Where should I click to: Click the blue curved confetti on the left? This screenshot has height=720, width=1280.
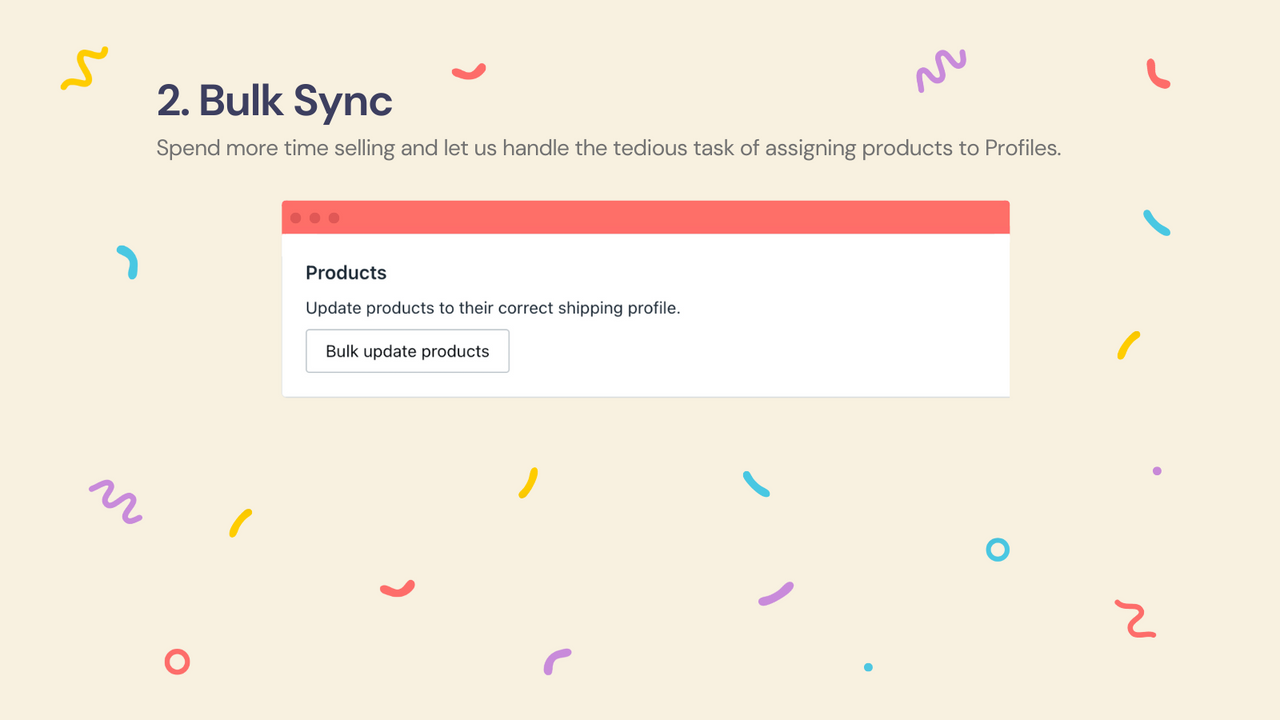(x=129, y=264)
